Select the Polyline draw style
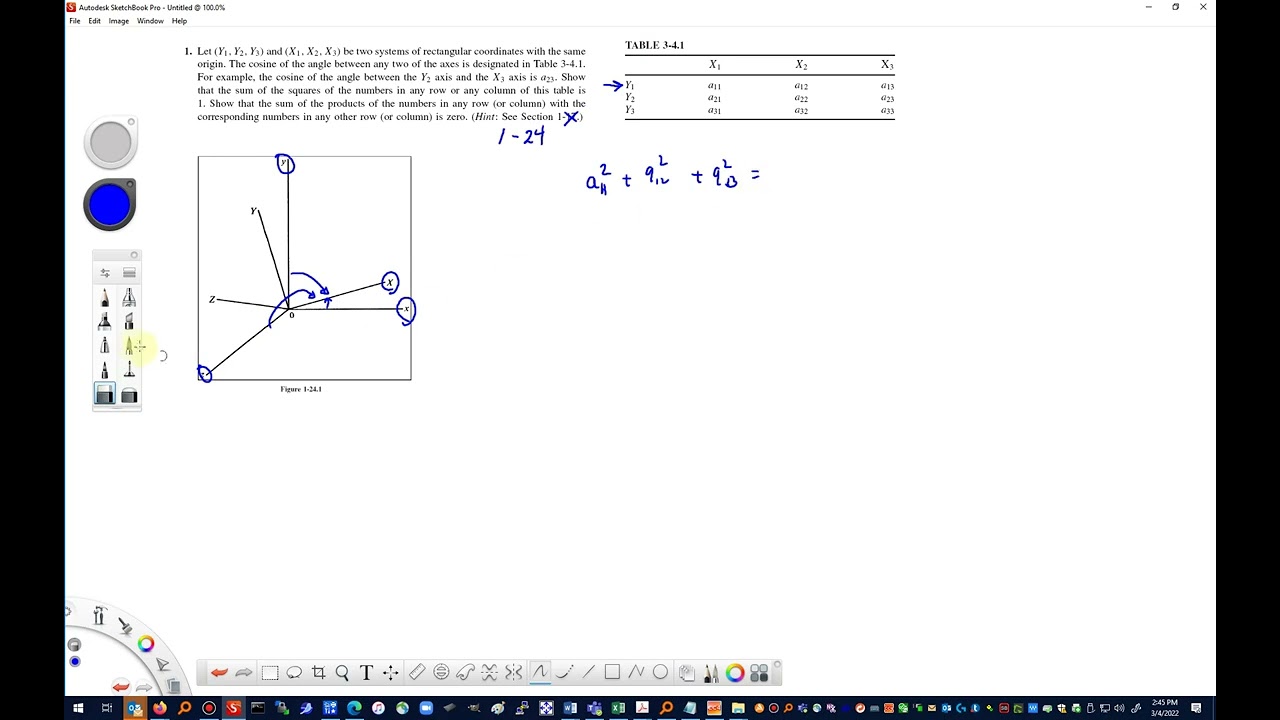Viewport: 1280px width, 720px height. coord(636,673)
